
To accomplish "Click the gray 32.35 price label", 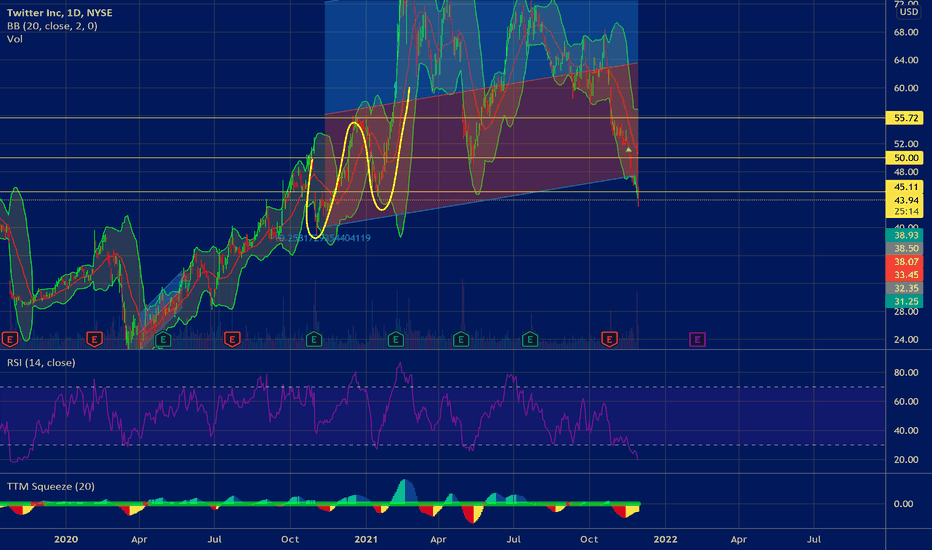I will click(905, 288).
